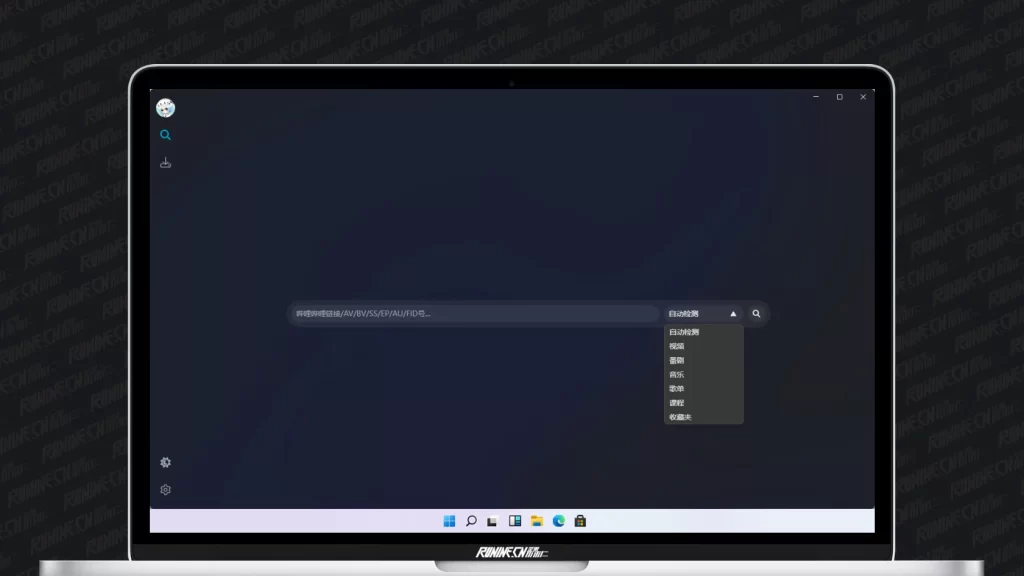
Task: Open settings via the bottom gear icon
Action: pos(165,490)
